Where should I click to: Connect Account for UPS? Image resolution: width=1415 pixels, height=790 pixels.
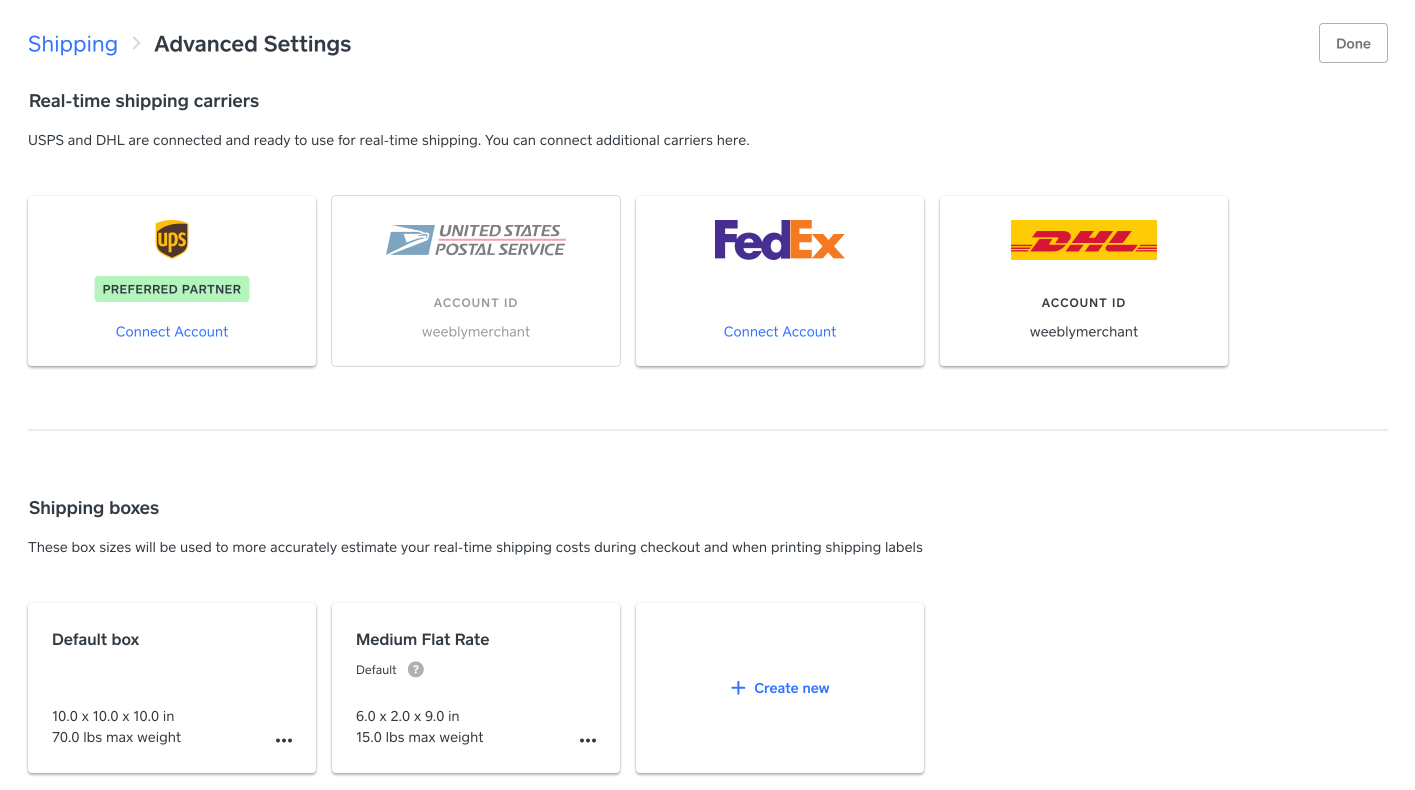click(x=172, y=332)
